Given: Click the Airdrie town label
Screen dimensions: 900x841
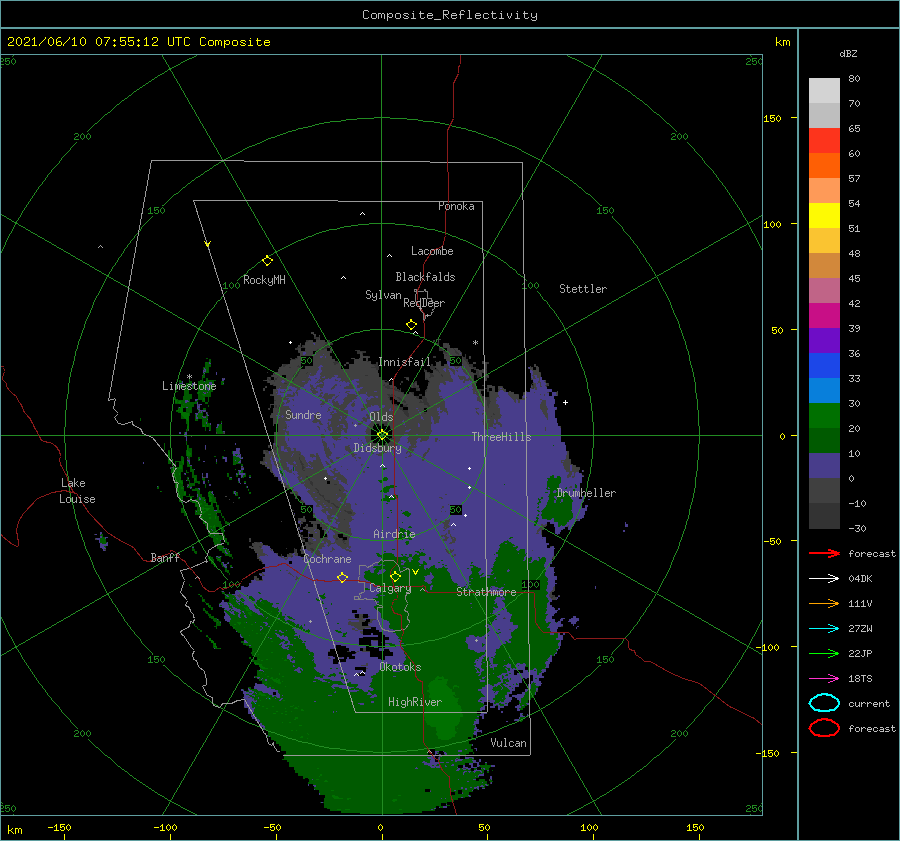Looking at the screenshot, I should 394,534.
